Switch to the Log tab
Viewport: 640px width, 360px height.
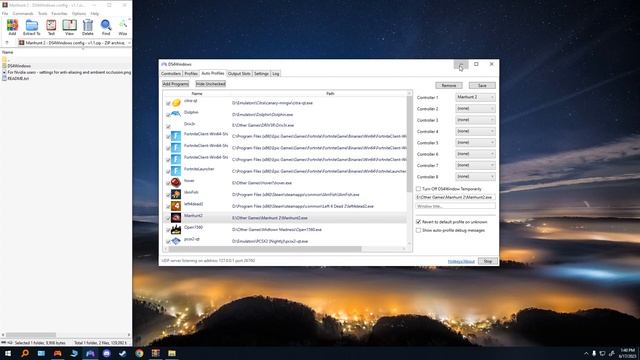click(276, 73)
